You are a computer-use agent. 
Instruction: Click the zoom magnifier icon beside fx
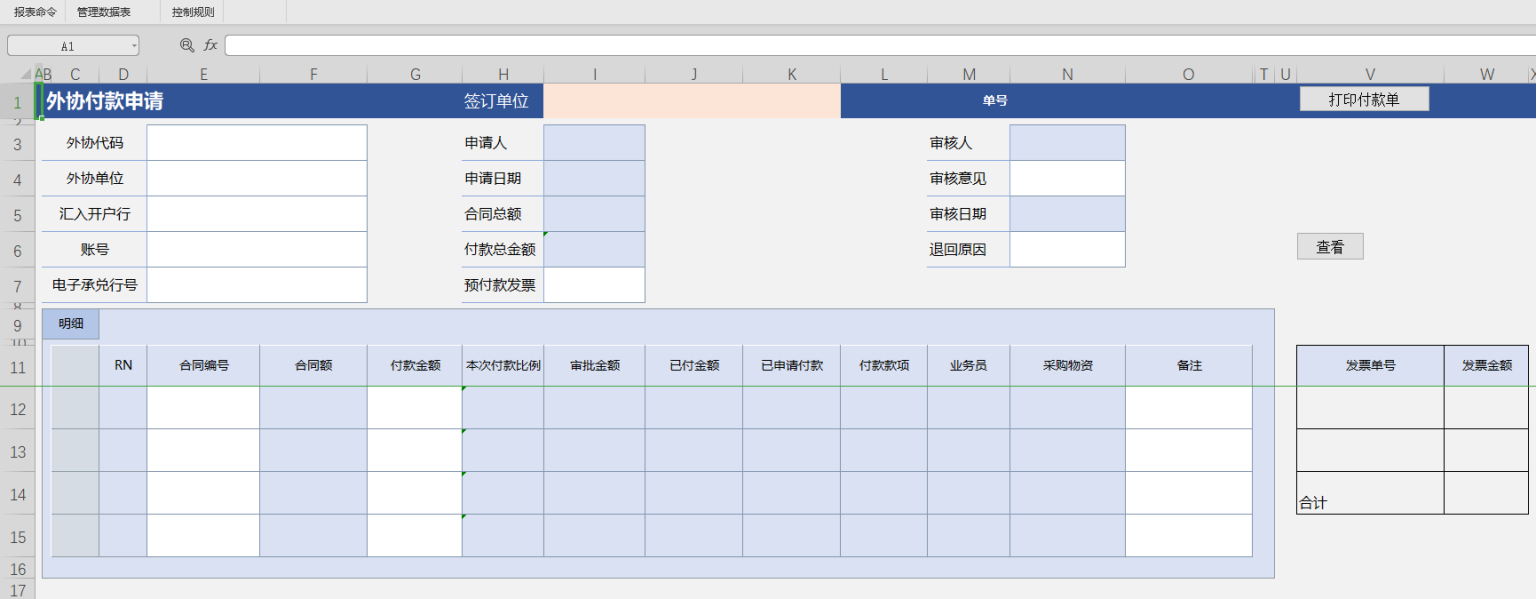(187, 45)
